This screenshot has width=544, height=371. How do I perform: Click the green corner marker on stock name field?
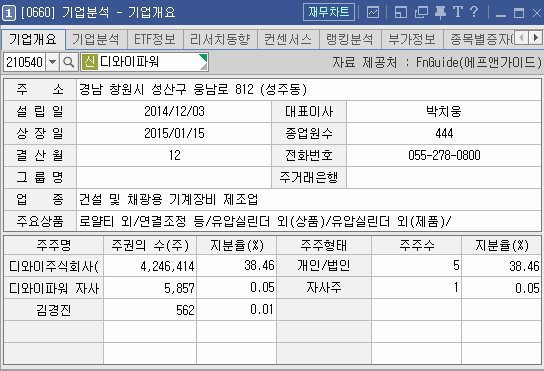click(204, 58)
